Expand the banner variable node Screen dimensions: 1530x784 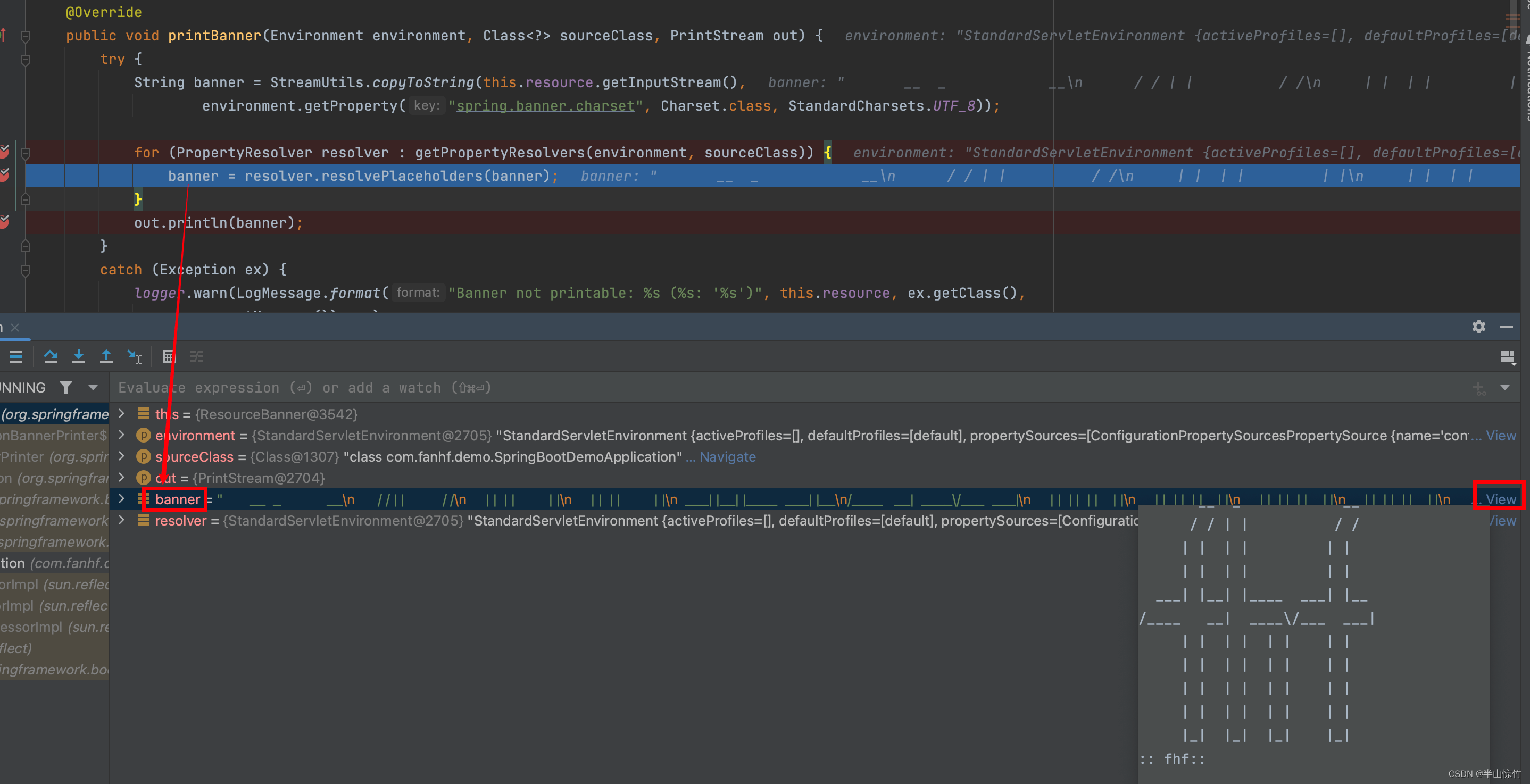tap(122, 498)
